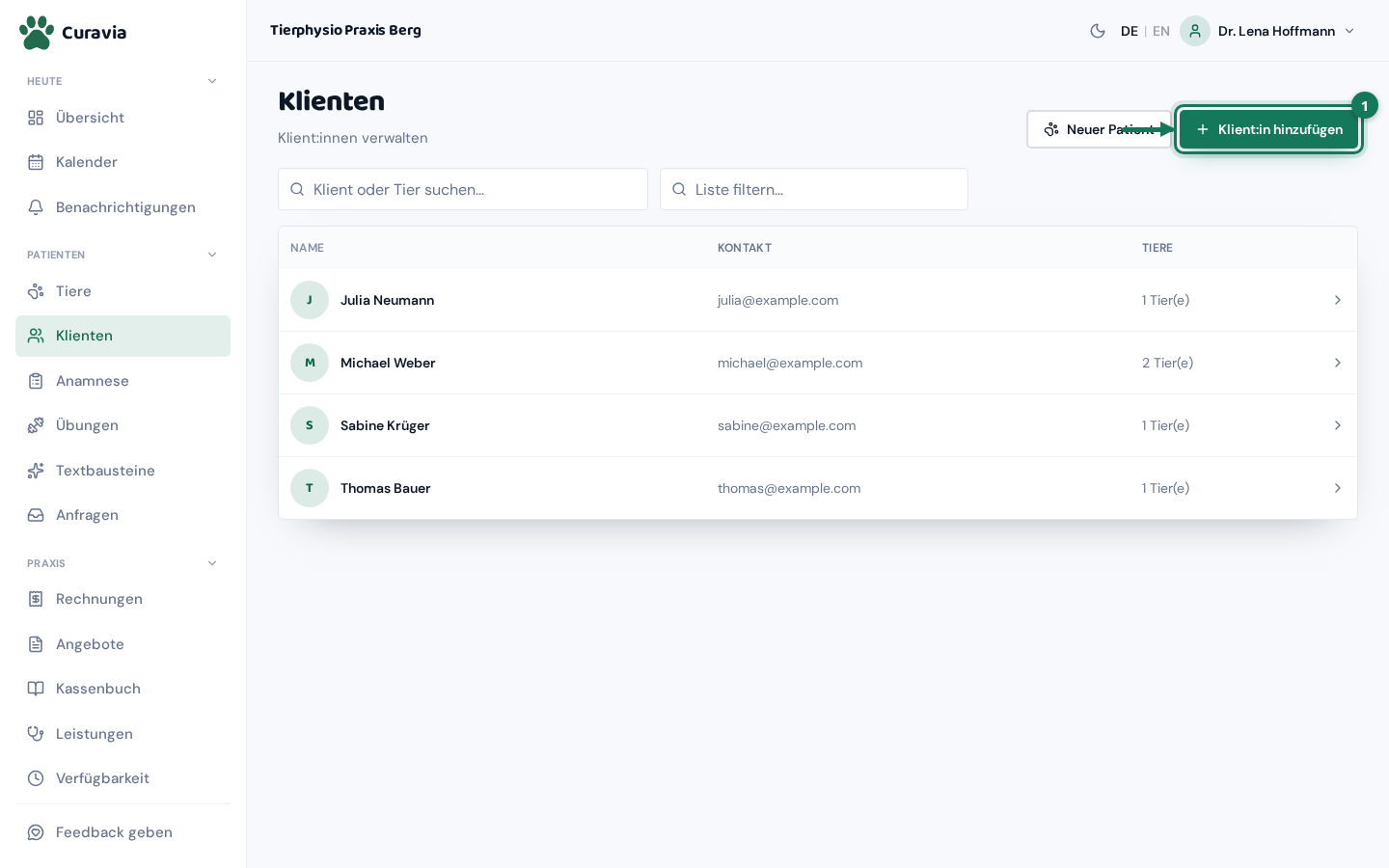This screenshot has width=1389, height=868.
Task: Toggle dark mode moon icon
Action: point(1098,31)
